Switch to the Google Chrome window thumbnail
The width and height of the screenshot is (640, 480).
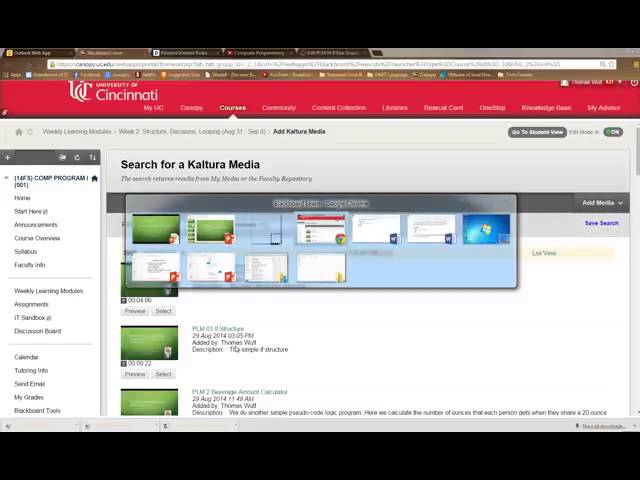tap(321, 229)
